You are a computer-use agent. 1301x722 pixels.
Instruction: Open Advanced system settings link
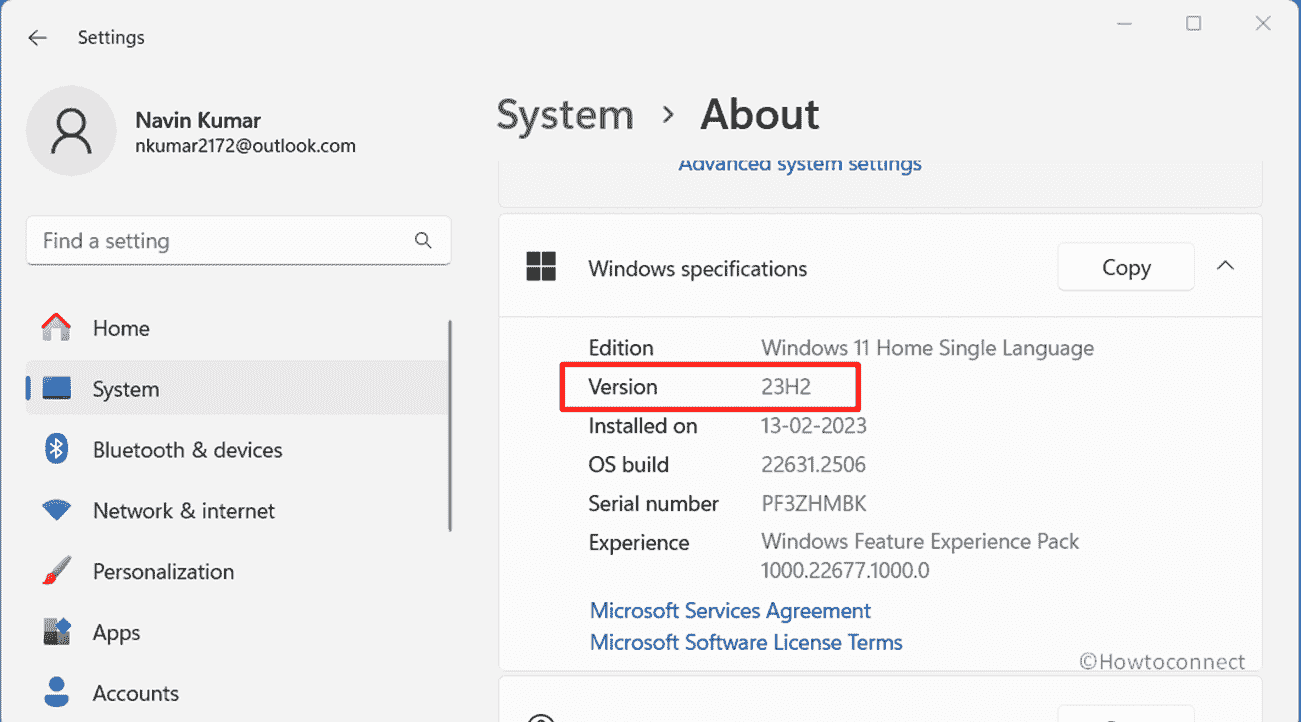(800, 164)
